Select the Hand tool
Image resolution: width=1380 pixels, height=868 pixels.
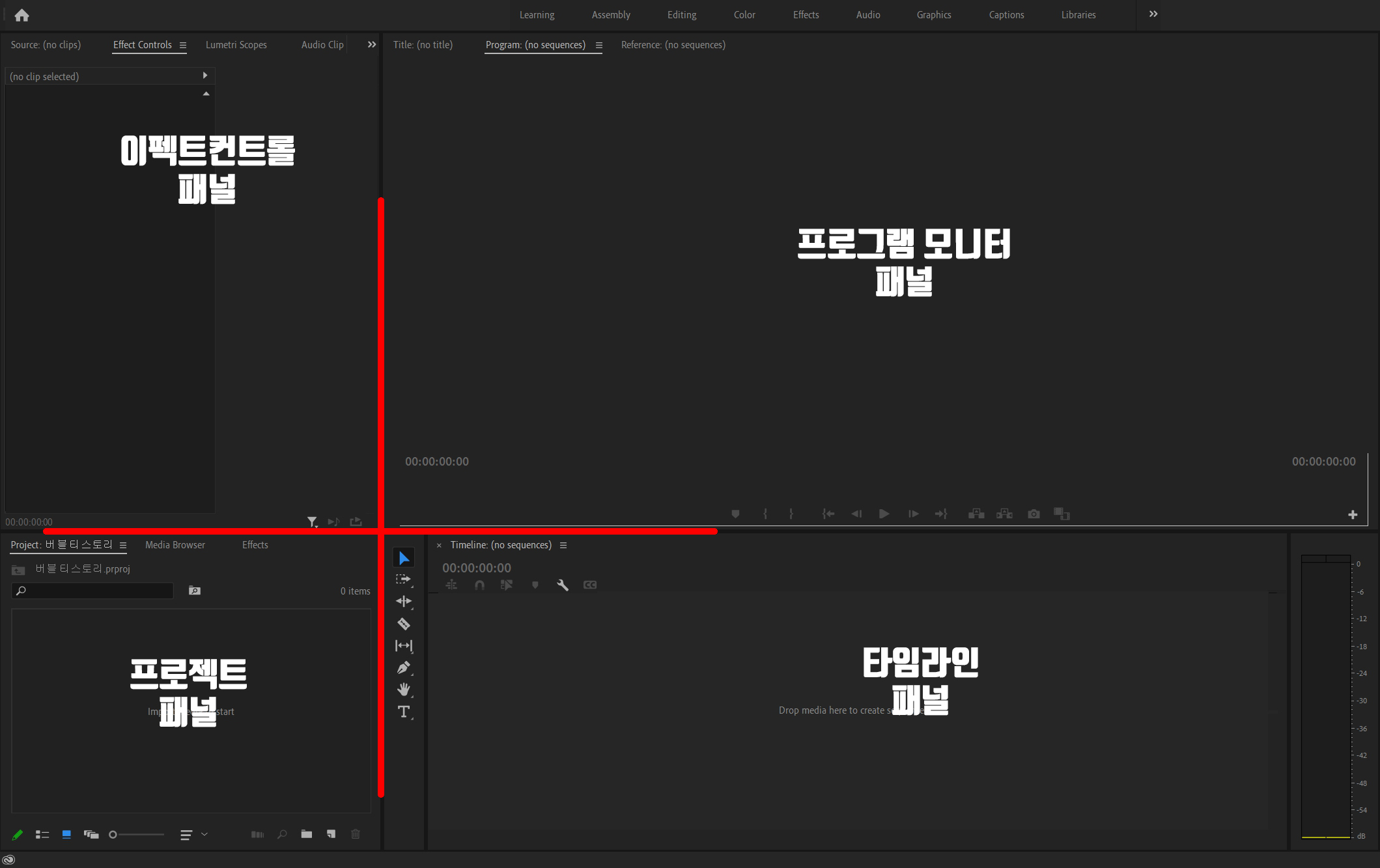404,690
